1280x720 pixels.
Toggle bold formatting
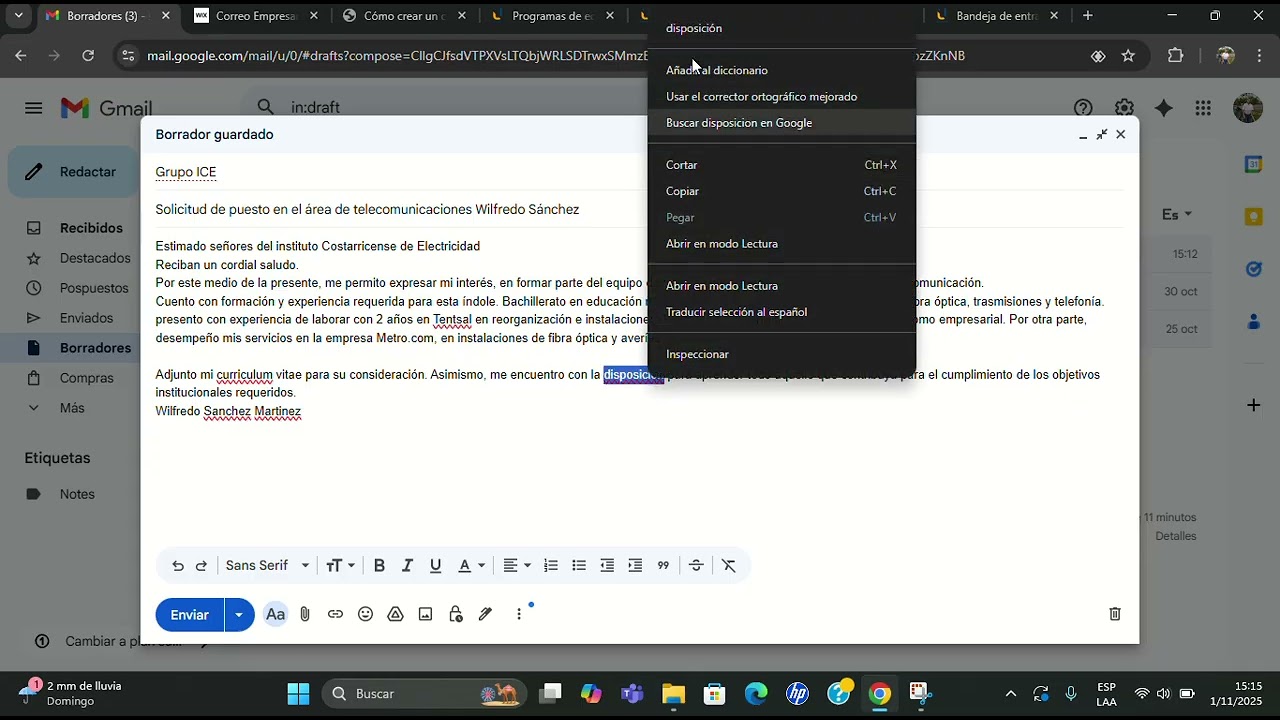pyautogui.click(x=379, y=566)
